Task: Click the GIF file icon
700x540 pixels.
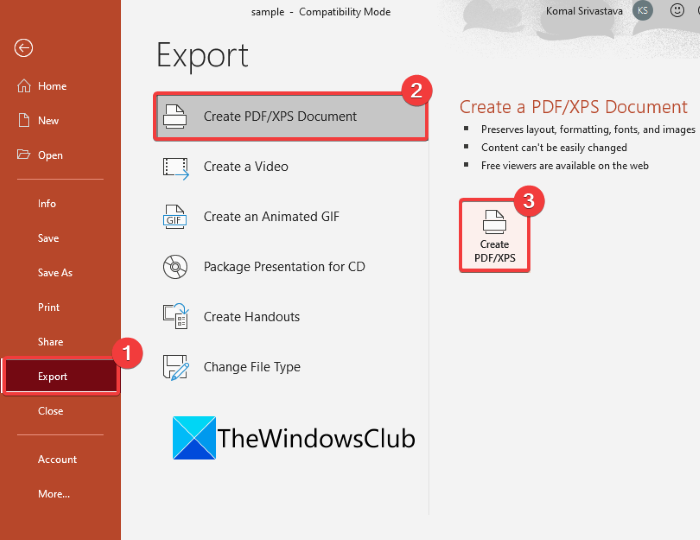Action: tap(175, 217)
